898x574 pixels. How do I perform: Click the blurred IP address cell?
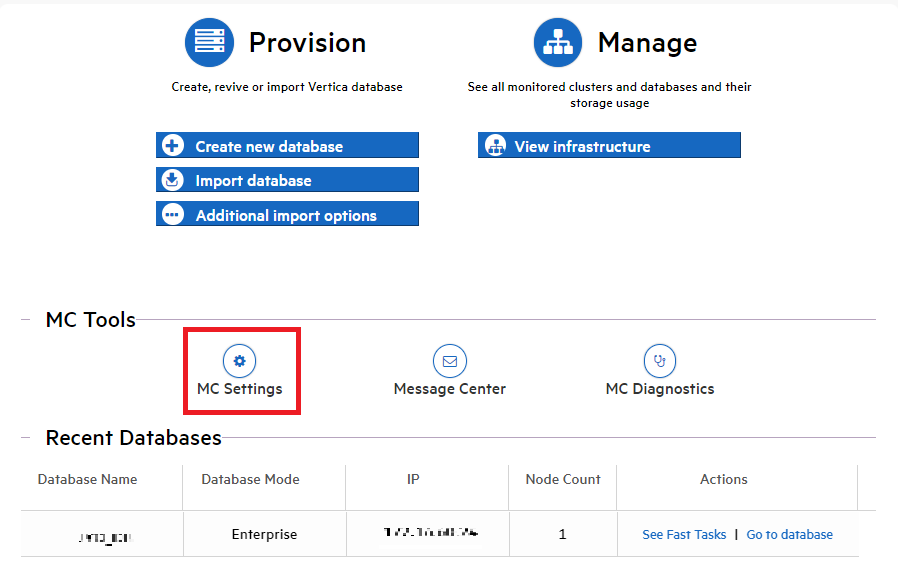click(431, 533)
